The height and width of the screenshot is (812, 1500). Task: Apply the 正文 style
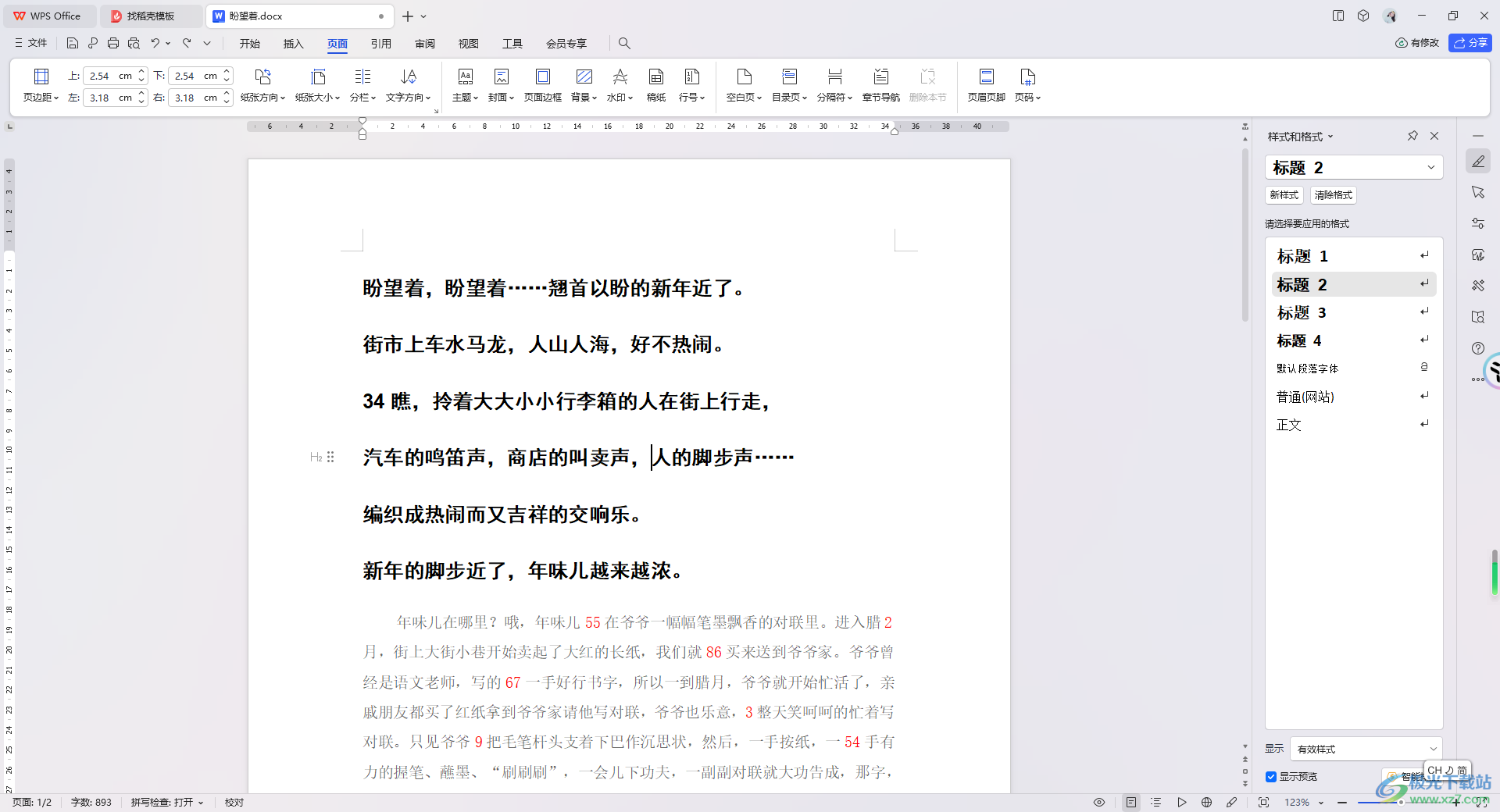(x=1354, y=425)
